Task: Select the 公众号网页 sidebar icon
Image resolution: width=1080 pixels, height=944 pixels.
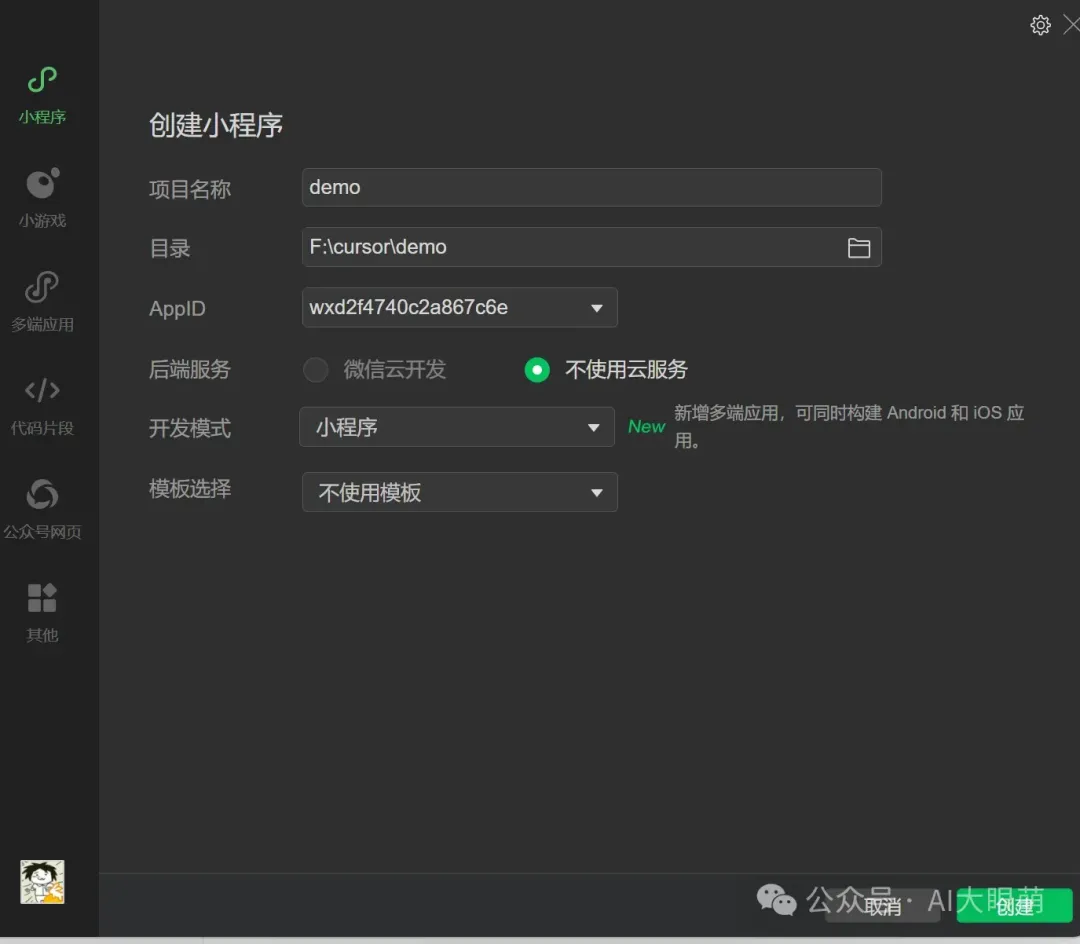Action: tap(42, 495)
